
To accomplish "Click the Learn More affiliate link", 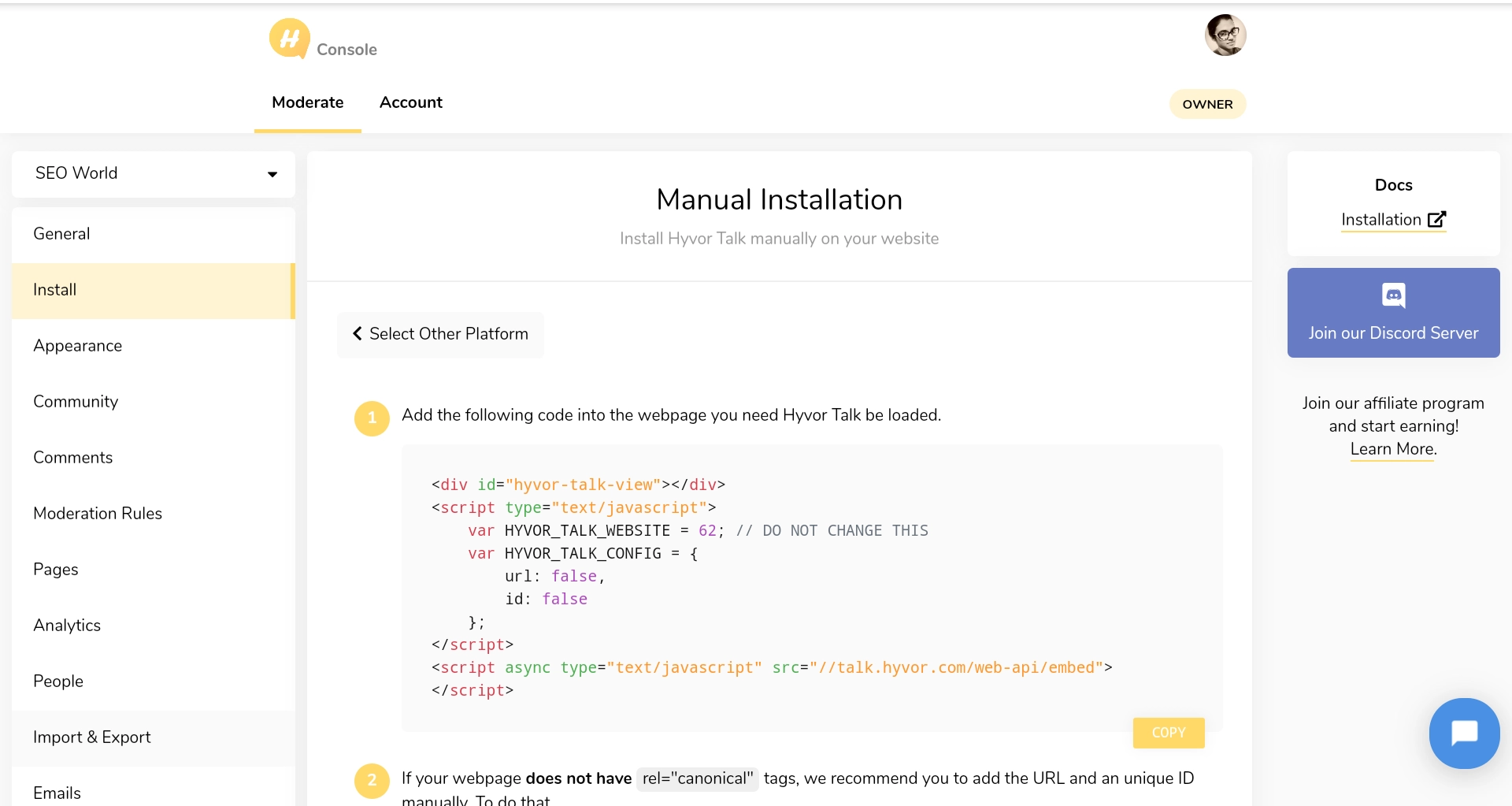I will pos(1393,449).
